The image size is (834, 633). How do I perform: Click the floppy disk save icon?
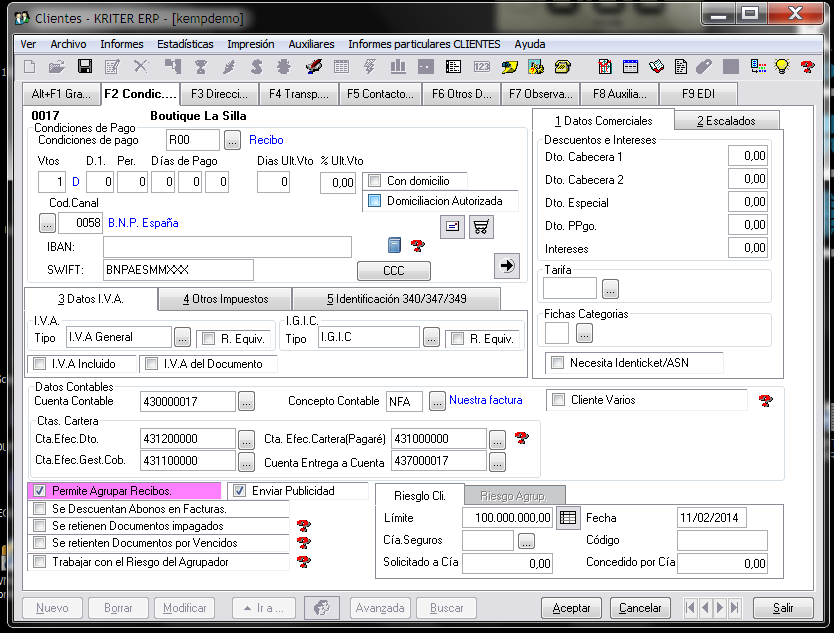pyautogui.click(x=85, y=66)
